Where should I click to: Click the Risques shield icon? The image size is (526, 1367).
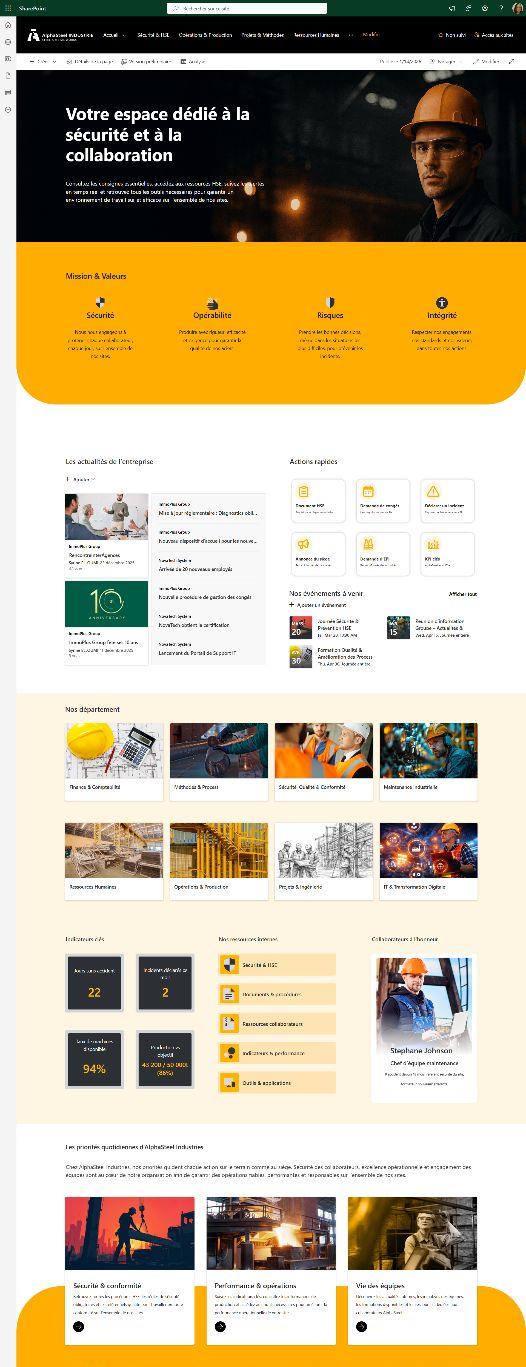329,301
